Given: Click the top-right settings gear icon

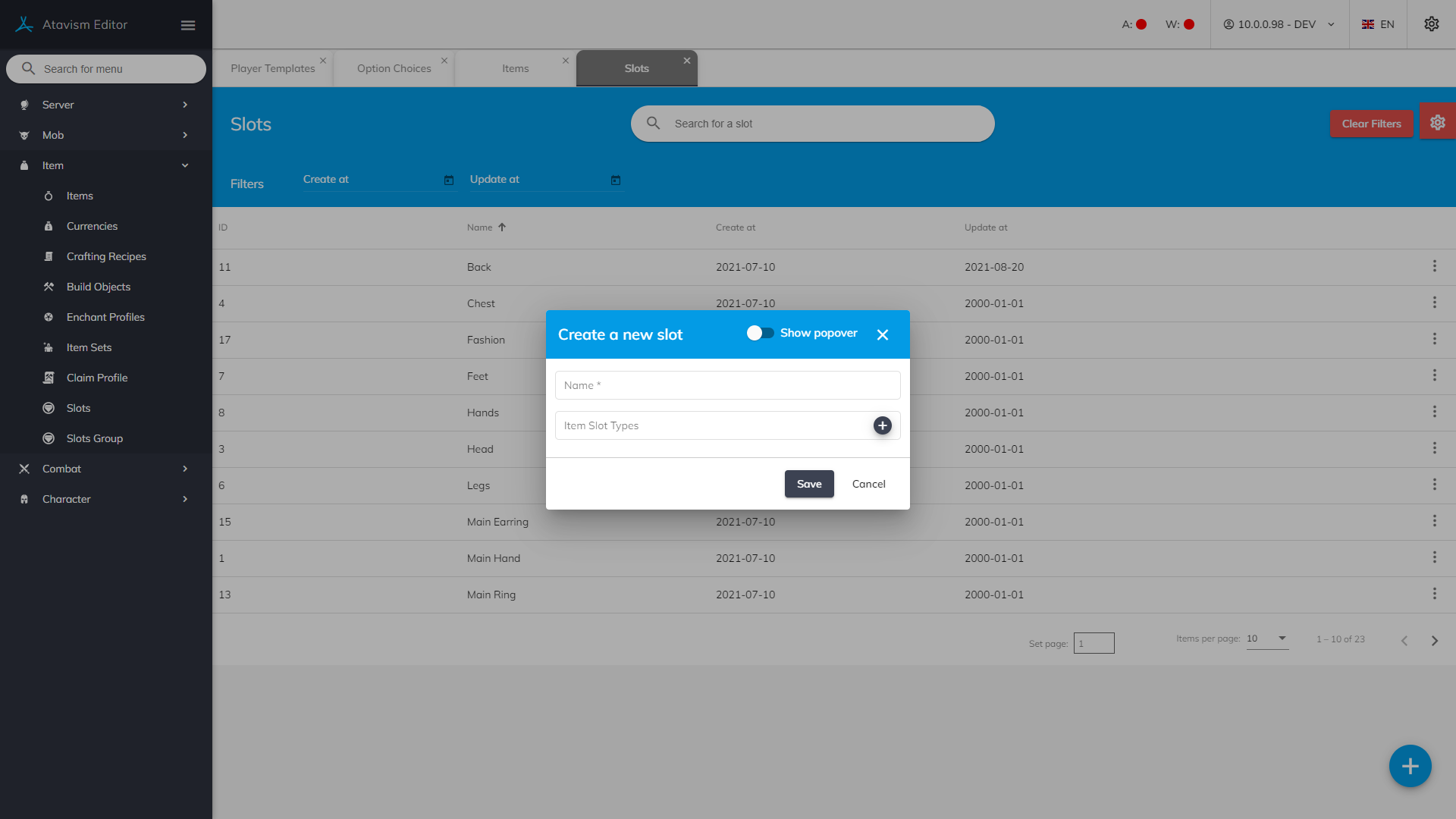Looking at the screenshot, I should click(1431, 24).
